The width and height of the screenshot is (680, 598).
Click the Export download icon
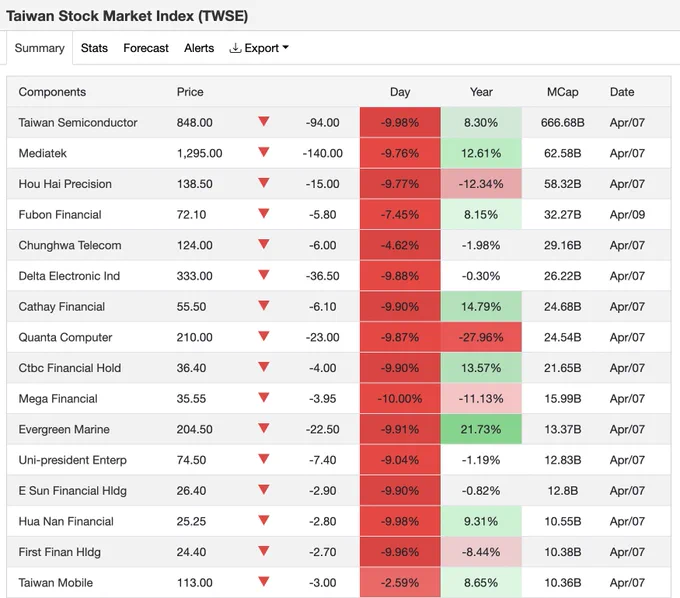tap(235, 48)
